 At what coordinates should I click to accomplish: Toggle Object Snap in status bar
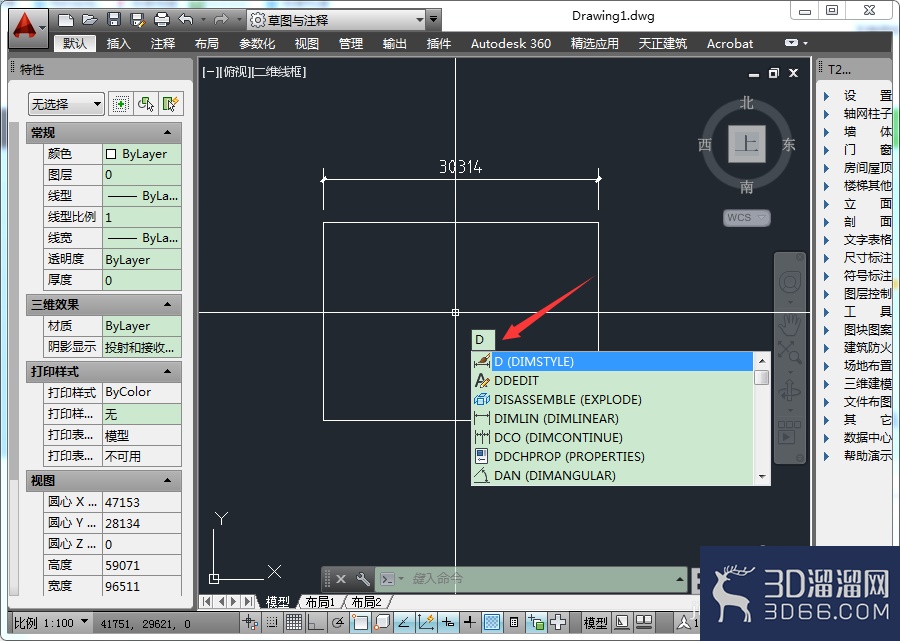[360, 622]
